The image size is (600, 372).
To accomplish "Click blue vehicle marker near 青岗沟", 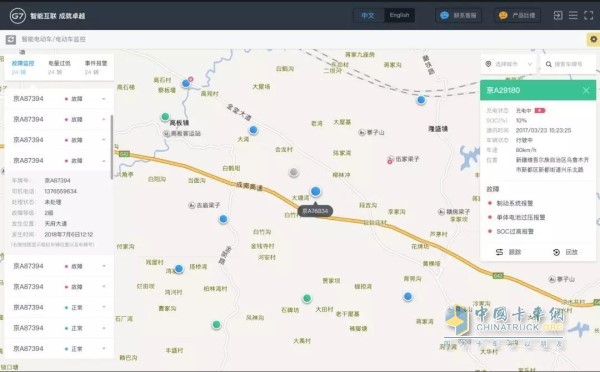I will point(408,296).
